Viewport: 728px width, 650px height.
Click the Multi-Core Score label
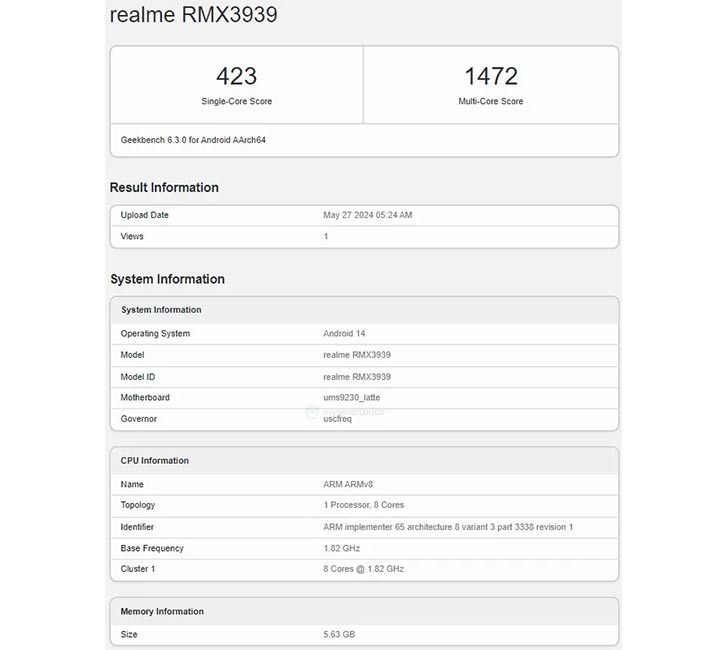point(491,101)
